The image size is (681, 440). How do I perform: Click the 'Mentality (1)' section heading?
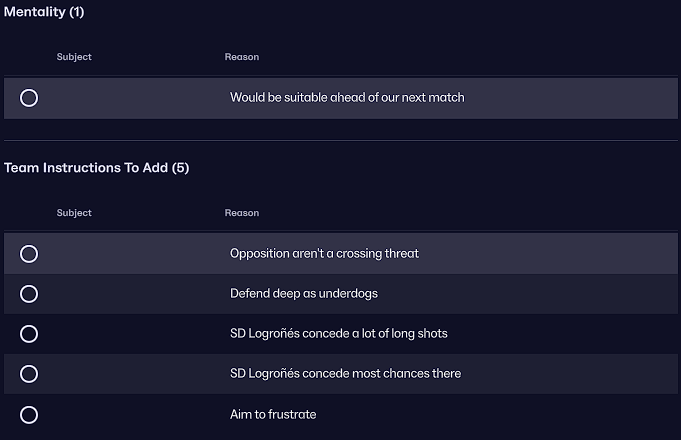[44, 12]
